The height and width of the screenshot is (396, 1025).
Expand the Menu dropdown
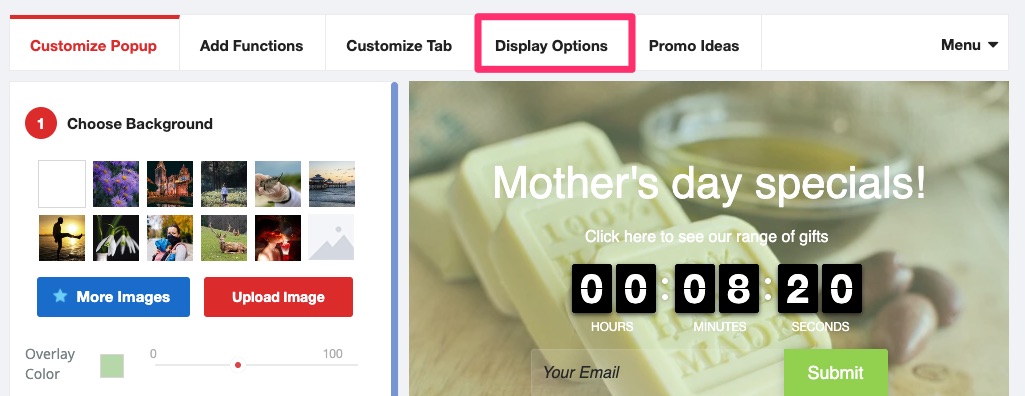click(969, 45)
